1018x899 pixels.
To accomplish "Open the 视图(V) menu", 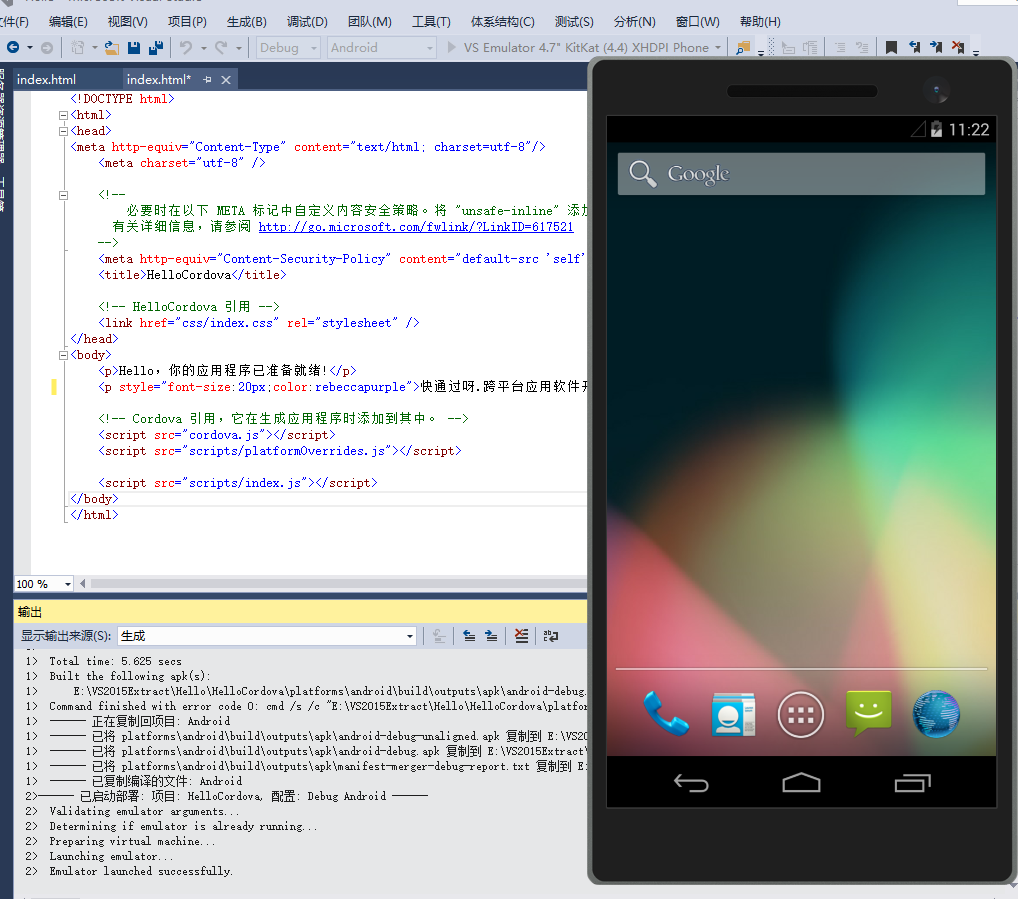I will [x=127, y=21].
